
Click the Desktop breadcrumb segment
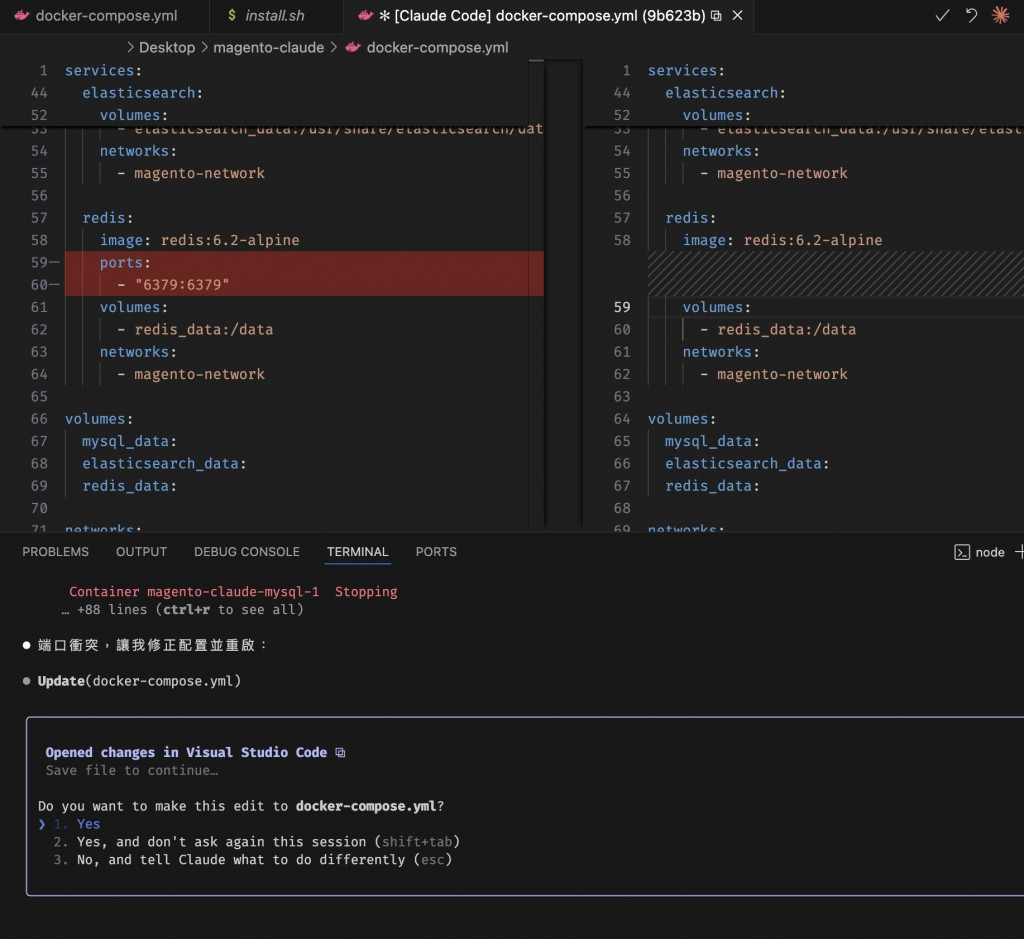click(x=167, y=48)
